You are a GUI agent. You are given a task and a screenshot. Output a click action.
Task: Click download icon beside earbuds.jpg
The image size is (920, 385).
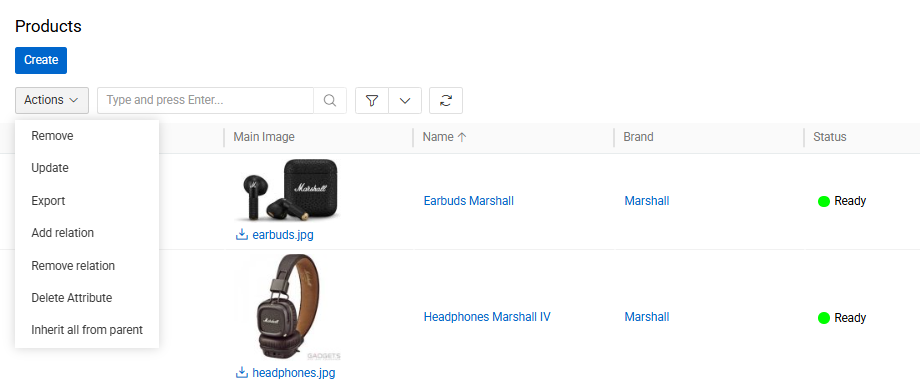(x=242, y=235)
